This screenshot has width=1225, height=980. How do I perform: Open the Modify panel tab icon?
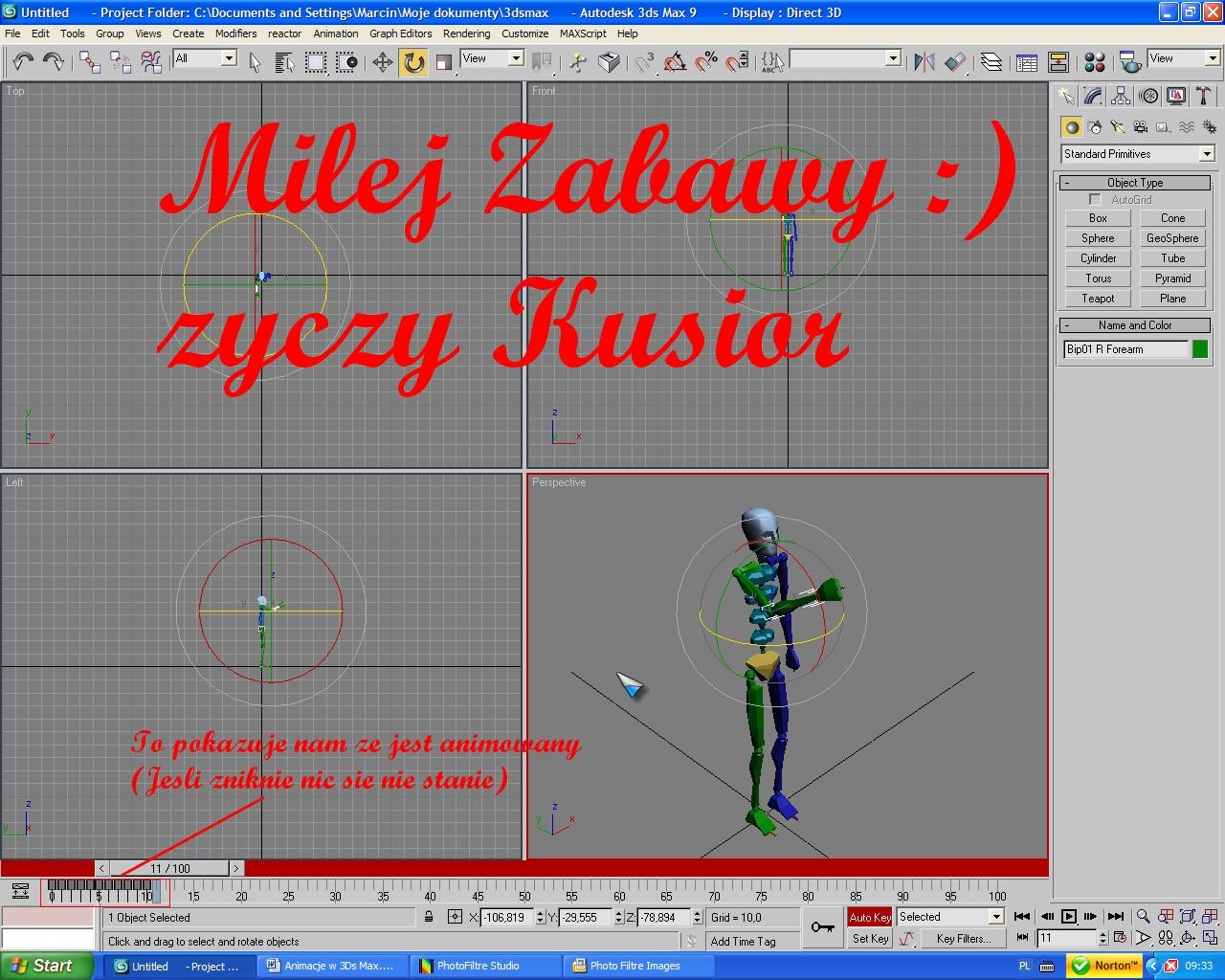pyautogui.click(x=1093, y=97)
